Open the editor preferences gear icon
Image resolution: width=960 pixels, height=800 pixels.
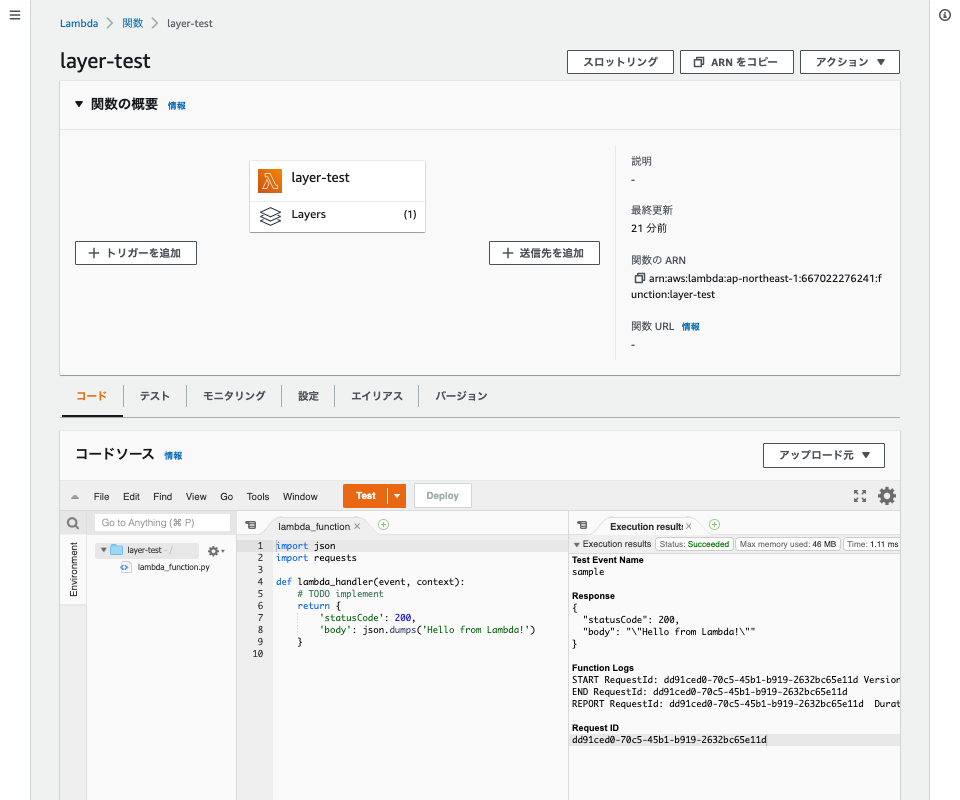point(886,495)
